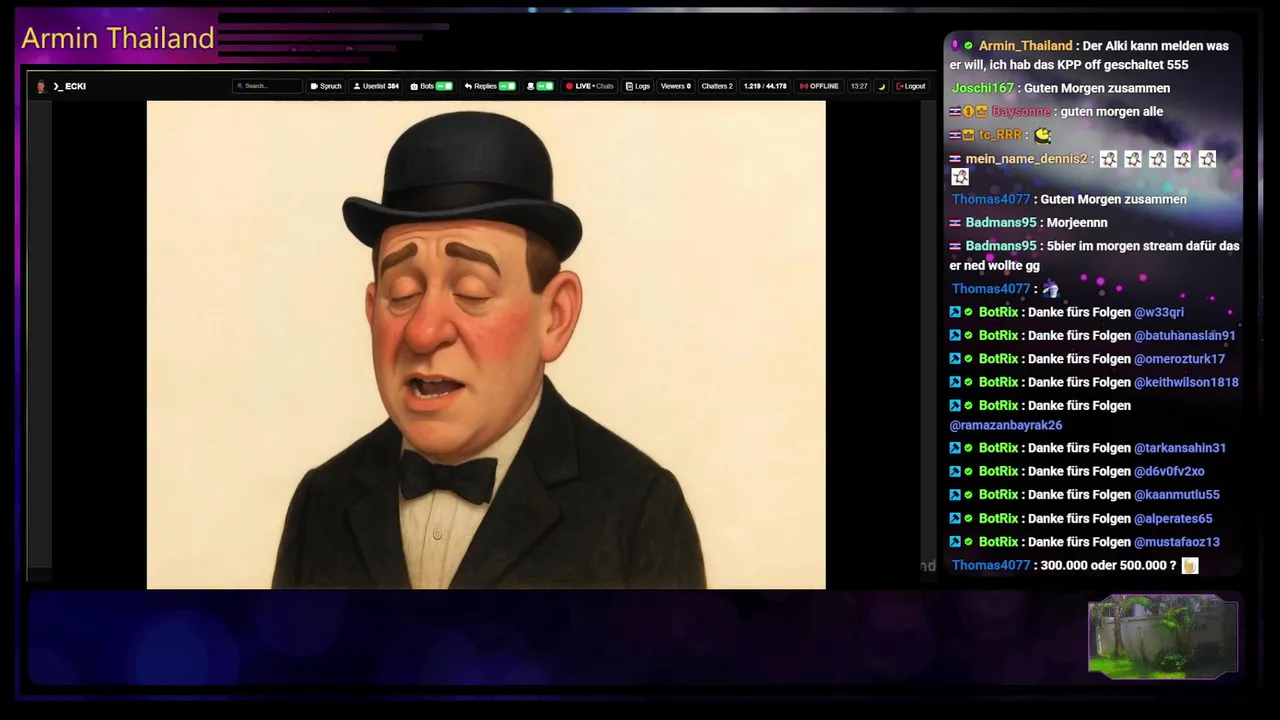Click the hat icon beside the last toggle
This screenshot has height=720, width=1280.
coord(530,86)
